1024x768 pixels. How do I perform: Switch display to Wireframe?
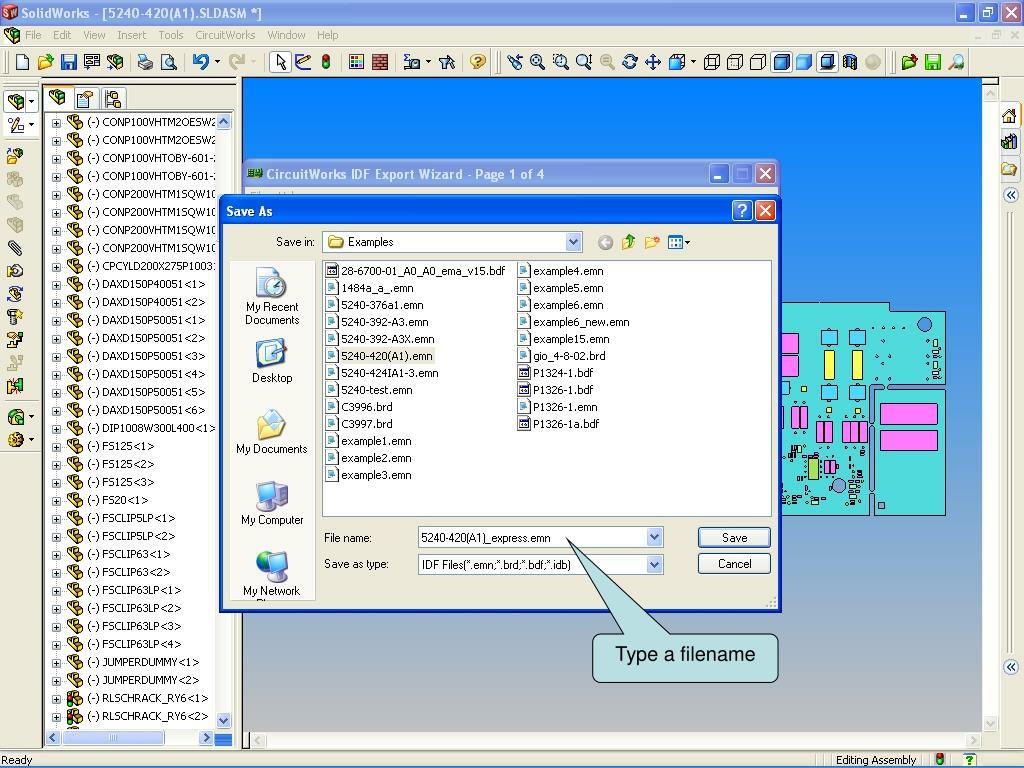tap(712, 62)
